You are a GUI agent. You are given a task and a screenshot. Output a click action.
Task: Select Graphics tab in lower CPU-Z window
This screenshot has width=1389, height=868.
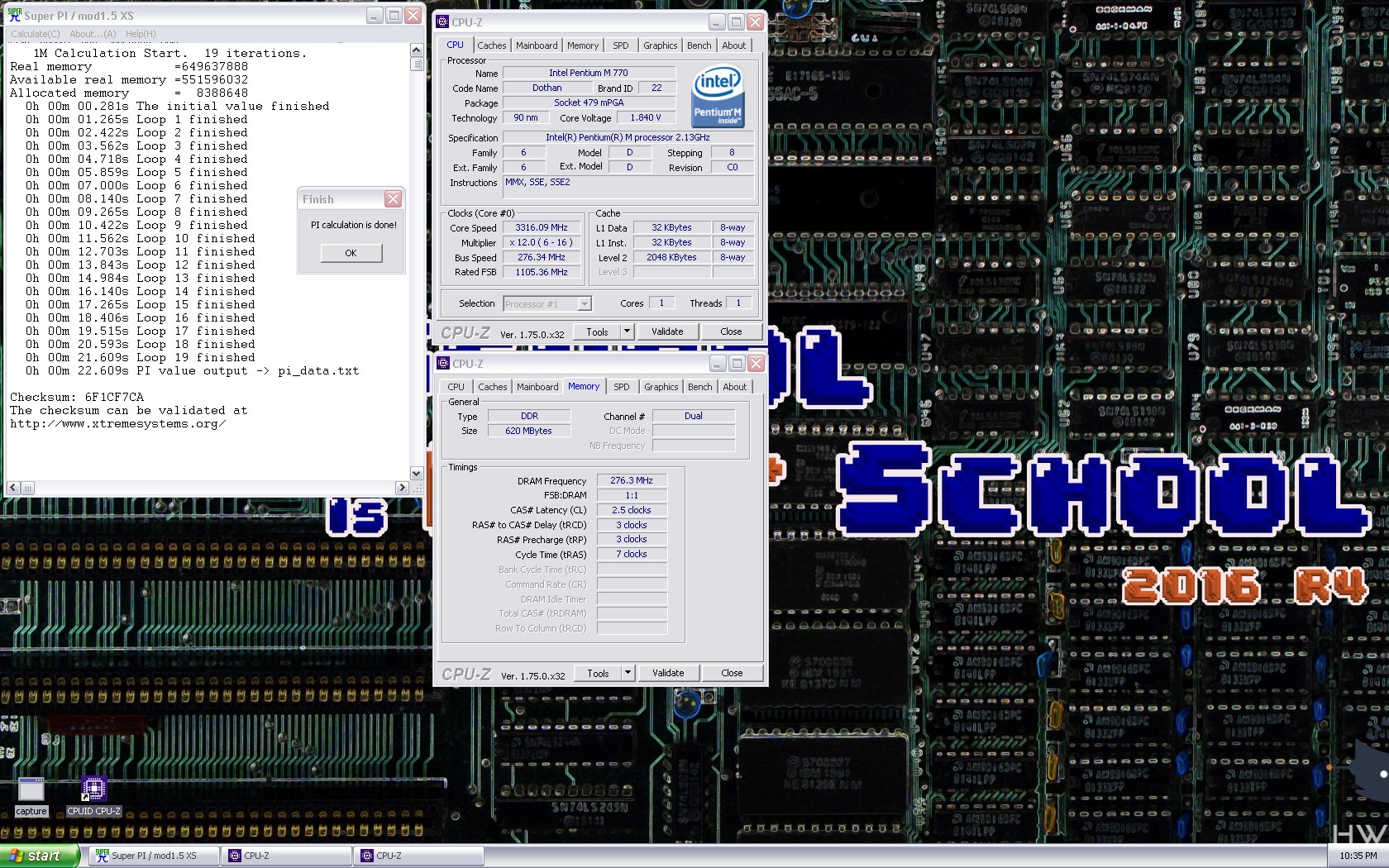(x=661, y=387)
